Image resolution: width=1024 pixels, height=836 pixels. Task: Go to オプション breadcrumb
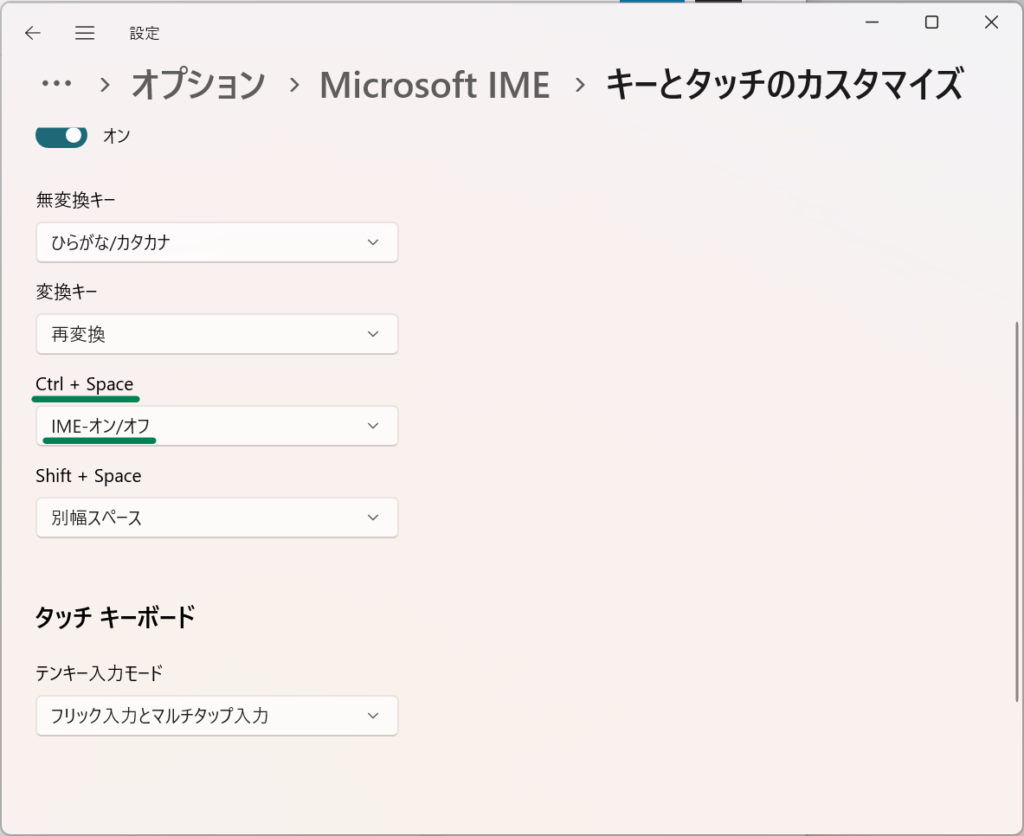[199, 85]
